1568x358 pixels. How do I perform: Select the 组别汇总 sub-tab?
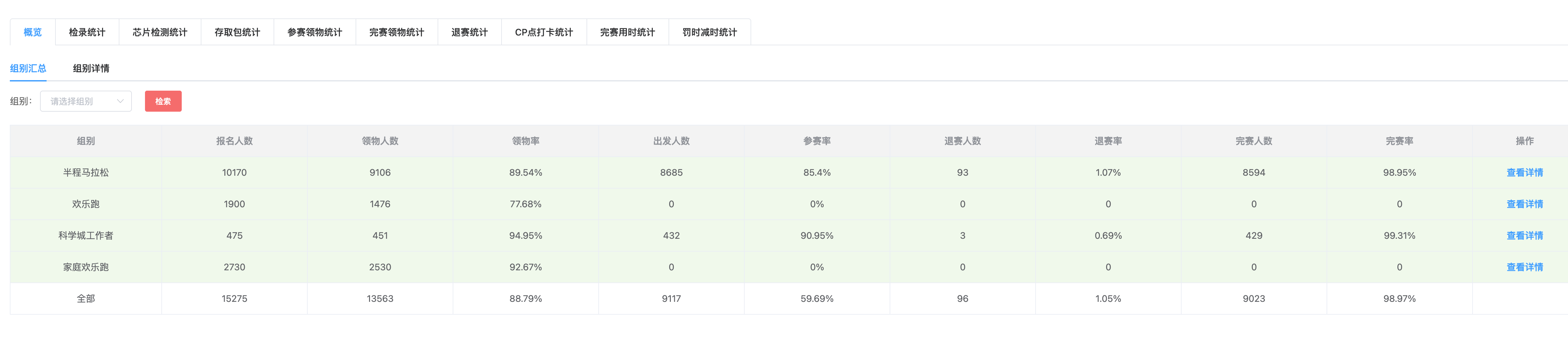tap(28, 68)
